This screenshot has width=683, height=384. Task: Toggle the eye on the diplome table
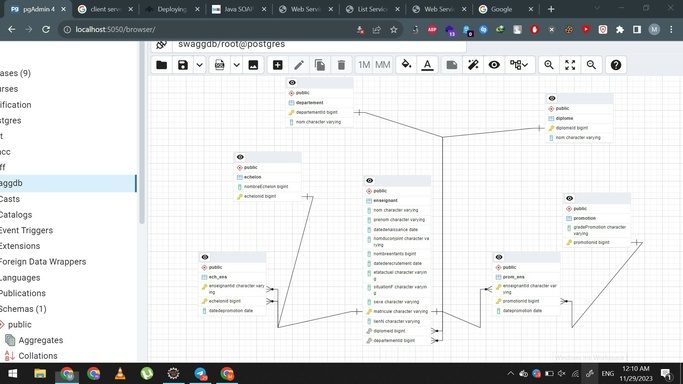tap(552, 98)
